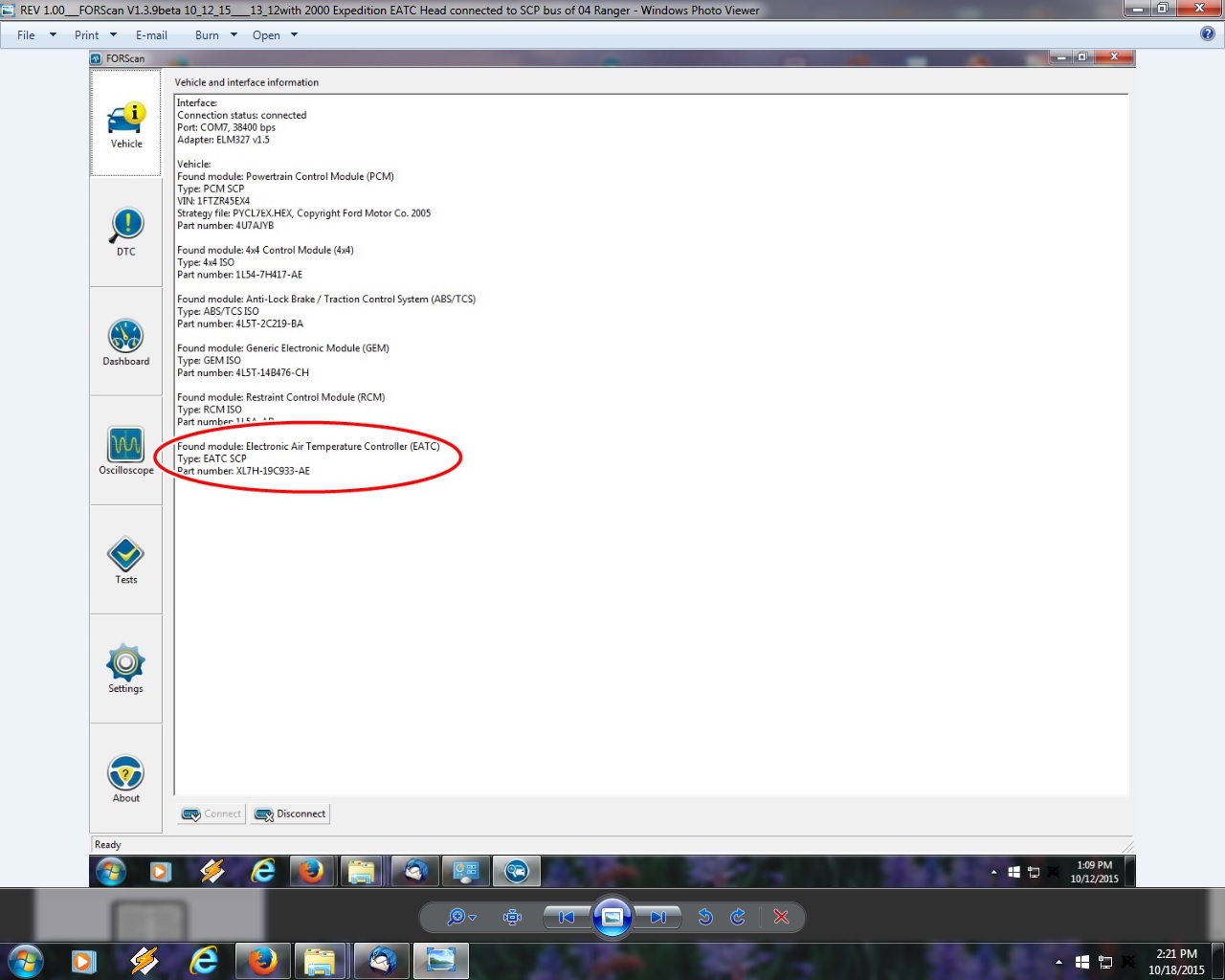Click 'Part number: 4L5T-2C219-BA' text
The image size is (1225, 980).
pyautogui.click(x=240, y=323)
